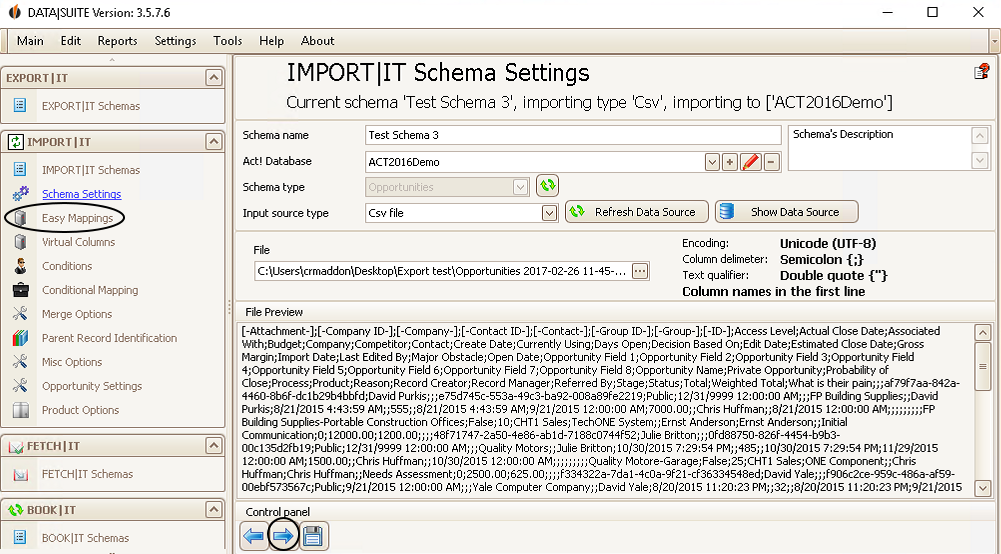Select Opportunity Settings in sidebar

[92, 386]
